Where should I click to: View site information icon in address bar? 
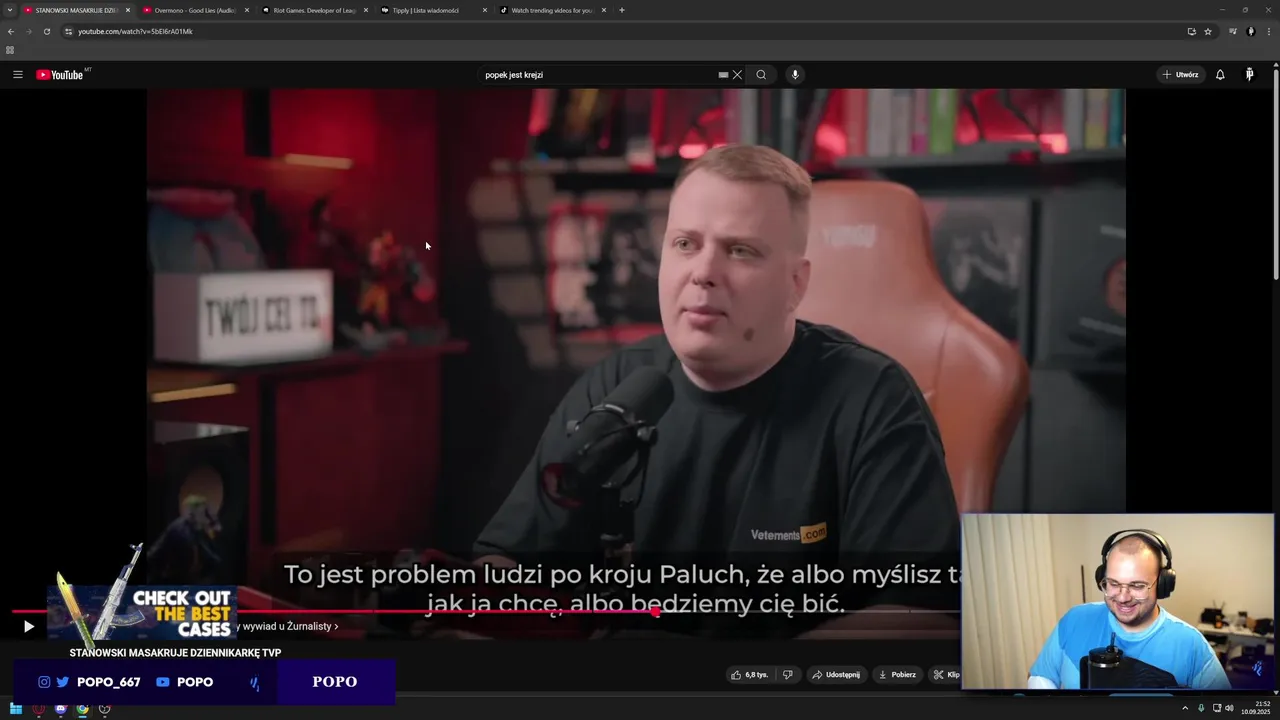pyautogui.click(x=68, y=31)
